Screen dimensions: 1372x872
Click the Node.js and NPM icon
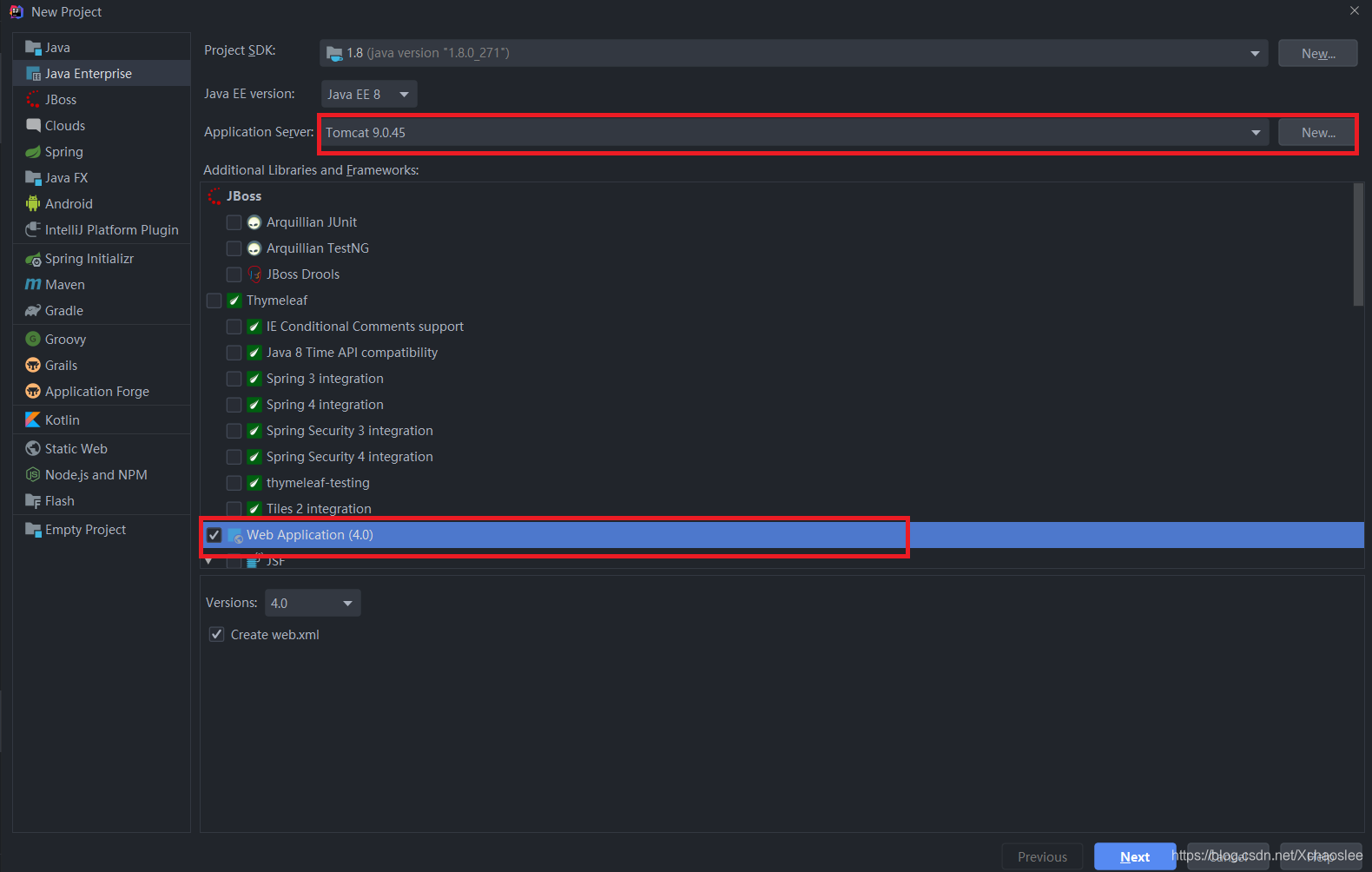(33, 475)
